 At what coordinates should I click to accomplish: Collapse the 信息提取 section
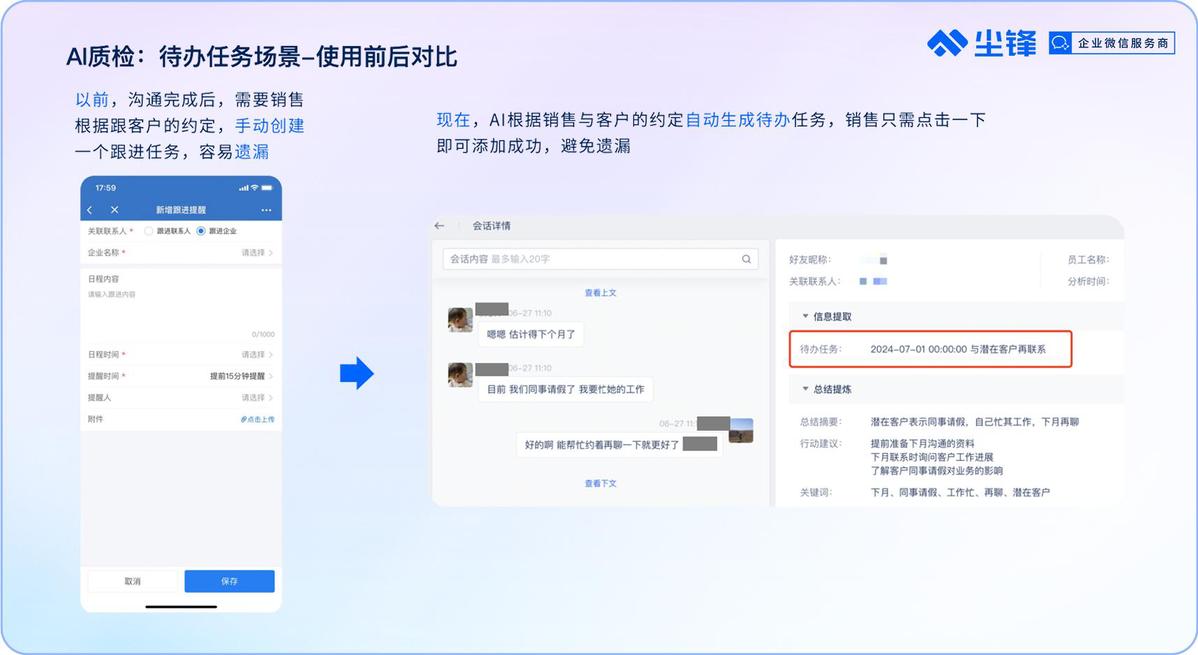(x=805, y=316)
